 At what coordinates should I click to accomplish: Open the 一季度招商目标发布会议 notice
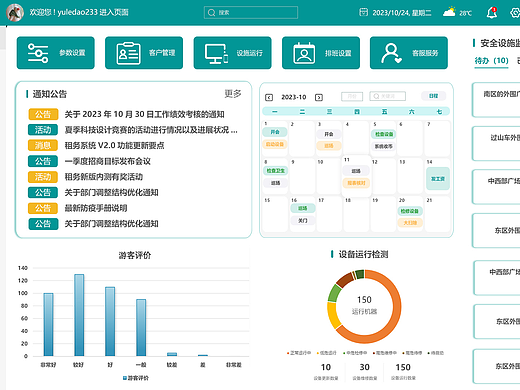click(x=108, y=161)
